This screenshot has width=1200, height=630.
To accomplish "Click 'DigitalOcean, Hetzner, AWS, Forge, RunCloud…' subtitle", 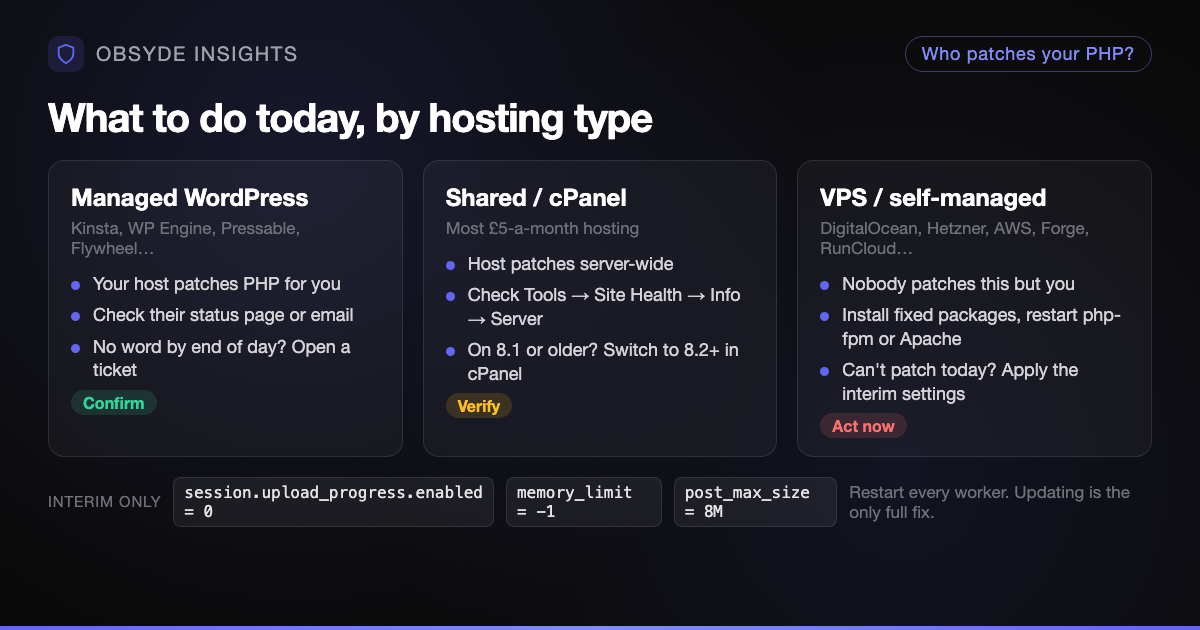I will click(x=954, y=238).
